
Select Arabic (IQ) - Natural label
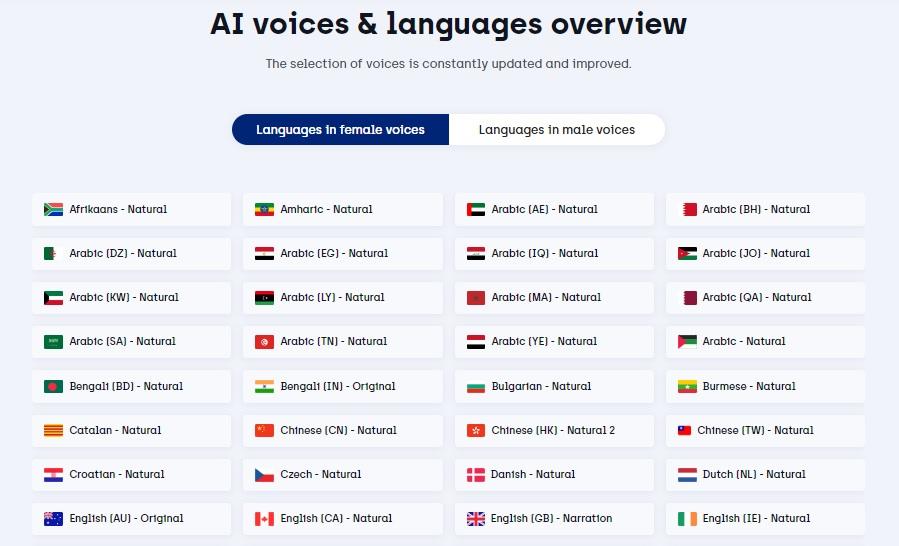click(x=545, y=254)
